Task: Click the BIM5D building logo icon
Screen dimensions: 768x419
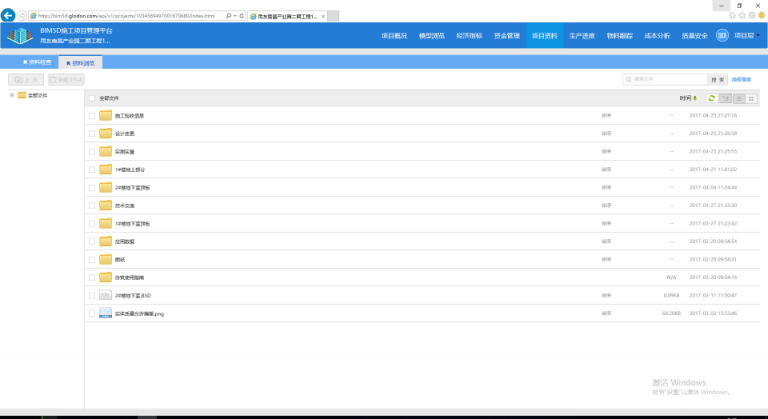Action: [x=20, y=36]
